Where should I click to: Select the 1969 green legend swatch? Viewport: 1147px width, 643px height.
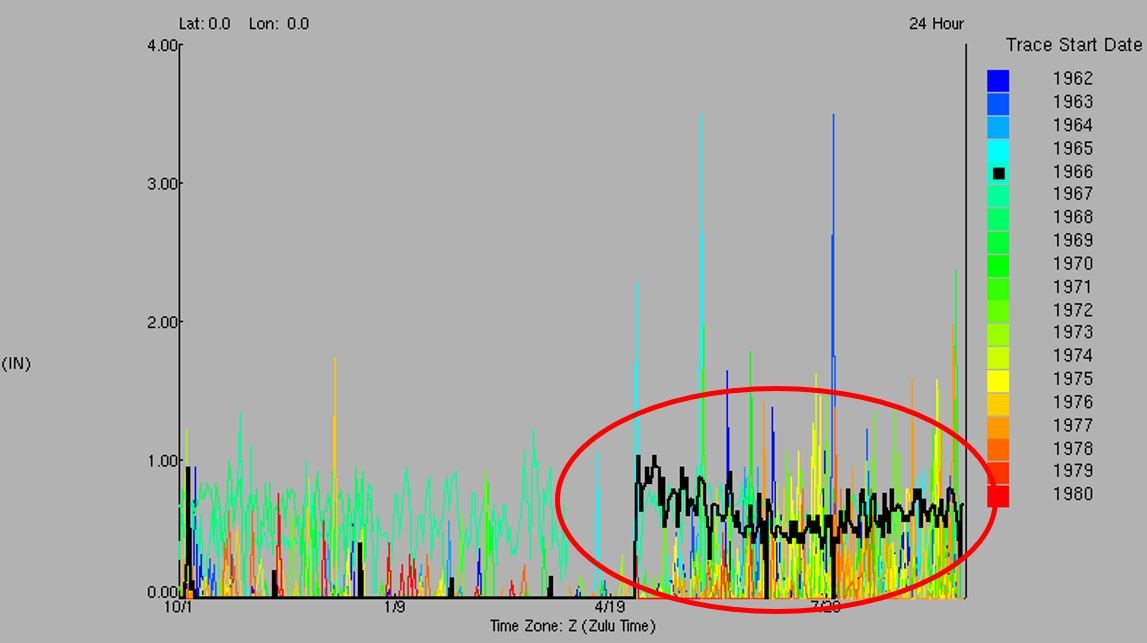pyautogui.click(x=998, y=243)
